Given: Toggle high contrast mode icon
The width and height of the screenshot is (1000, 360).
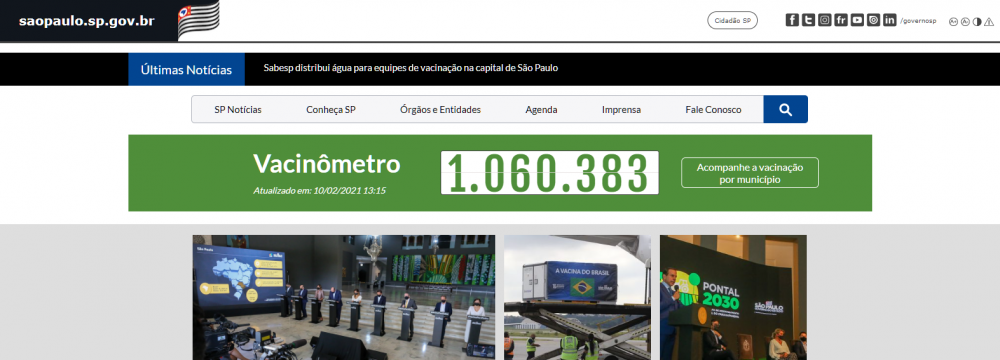Looking at the screenshot, I should point(977,21).
